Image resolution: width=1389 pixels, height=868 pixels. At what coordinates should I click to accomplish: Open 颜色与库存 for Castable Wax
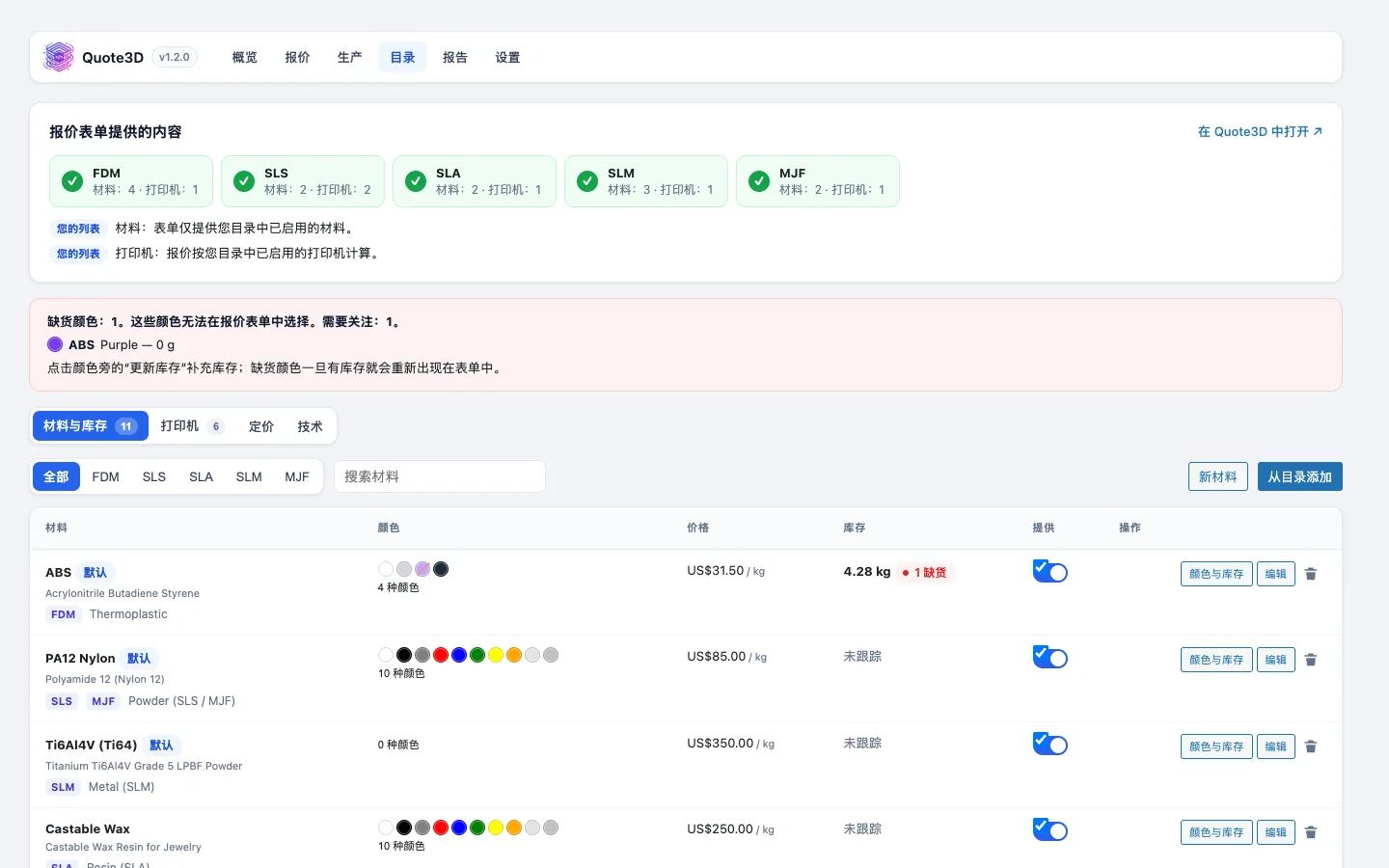coord(1216,832)
